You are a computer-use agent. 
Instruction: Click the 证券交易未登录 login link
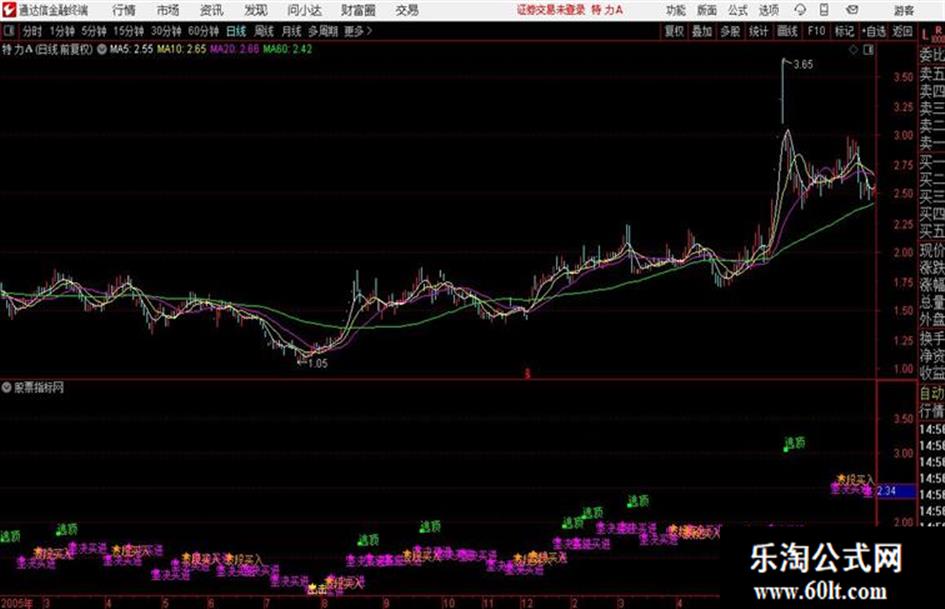tap(551, 10)
